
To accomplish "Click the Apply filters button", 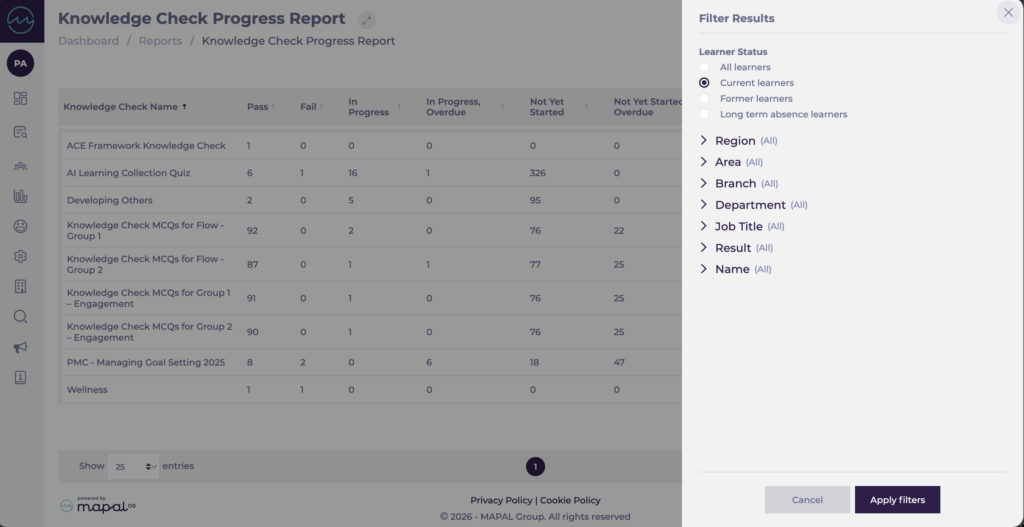I will point(897,500).
